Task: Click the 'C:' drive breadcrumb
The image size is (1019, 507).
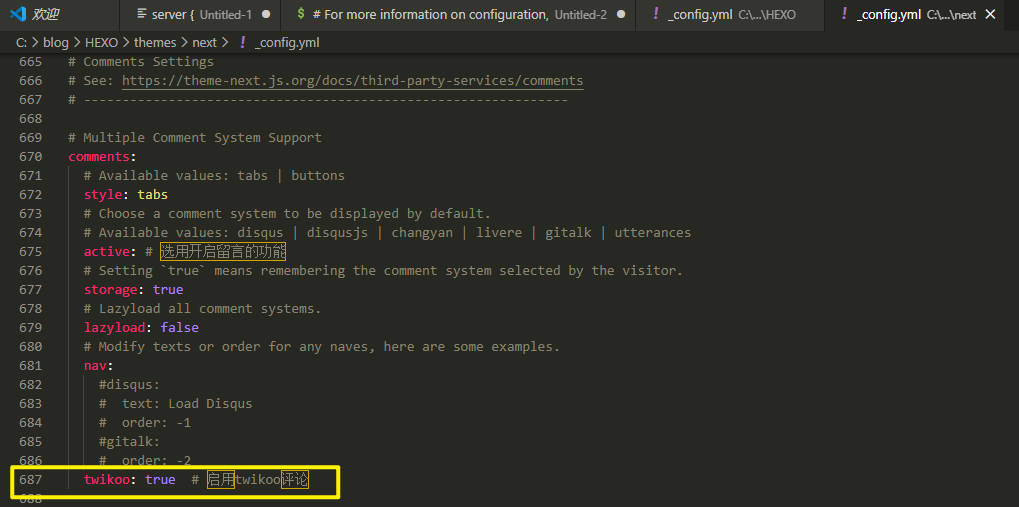Action: coord(21,43)
